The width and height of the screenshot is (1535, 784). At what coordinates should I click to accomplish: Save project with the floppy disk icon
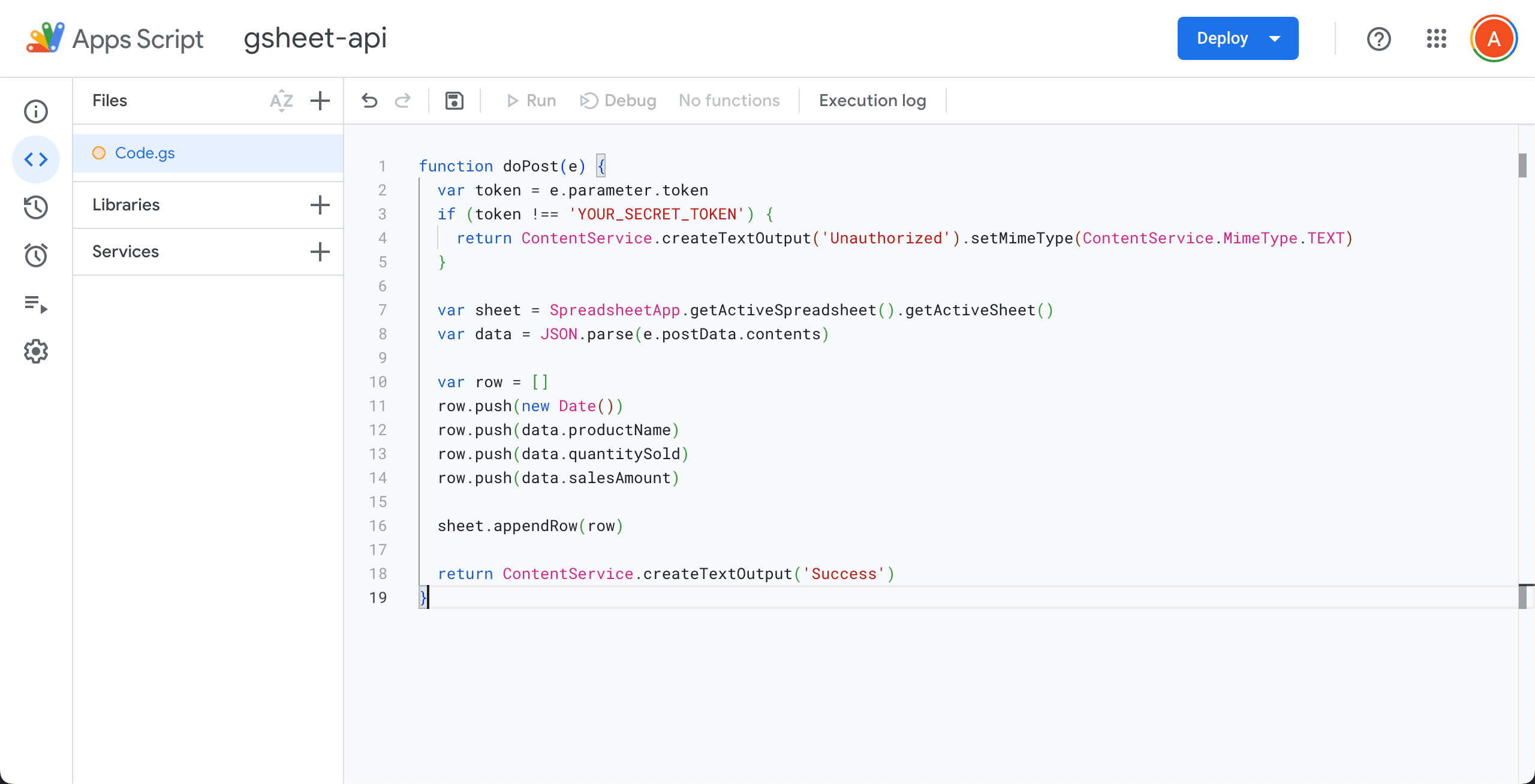pos(455,101)
